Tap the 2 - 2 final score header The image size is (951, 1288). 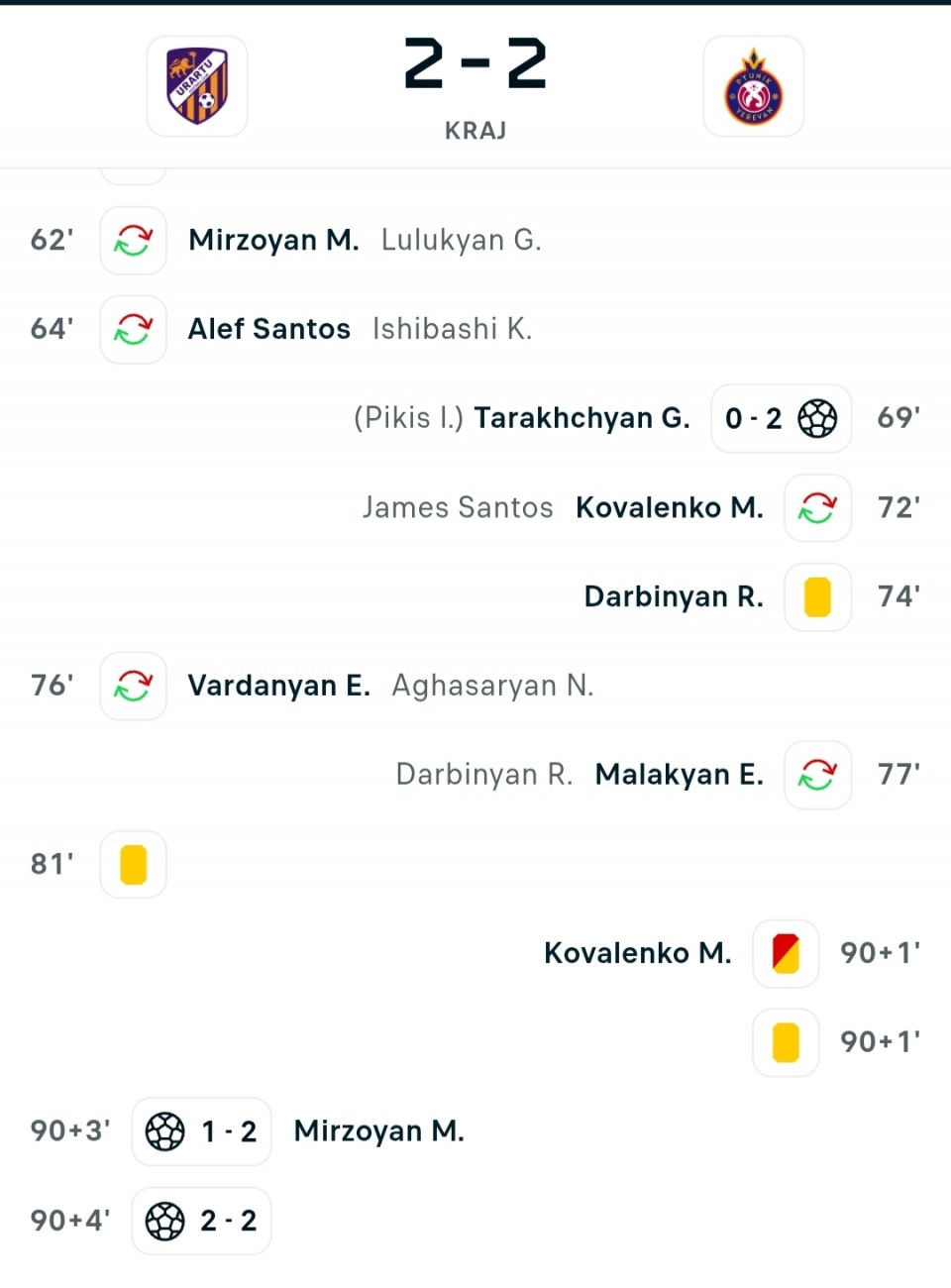[475, 64]
